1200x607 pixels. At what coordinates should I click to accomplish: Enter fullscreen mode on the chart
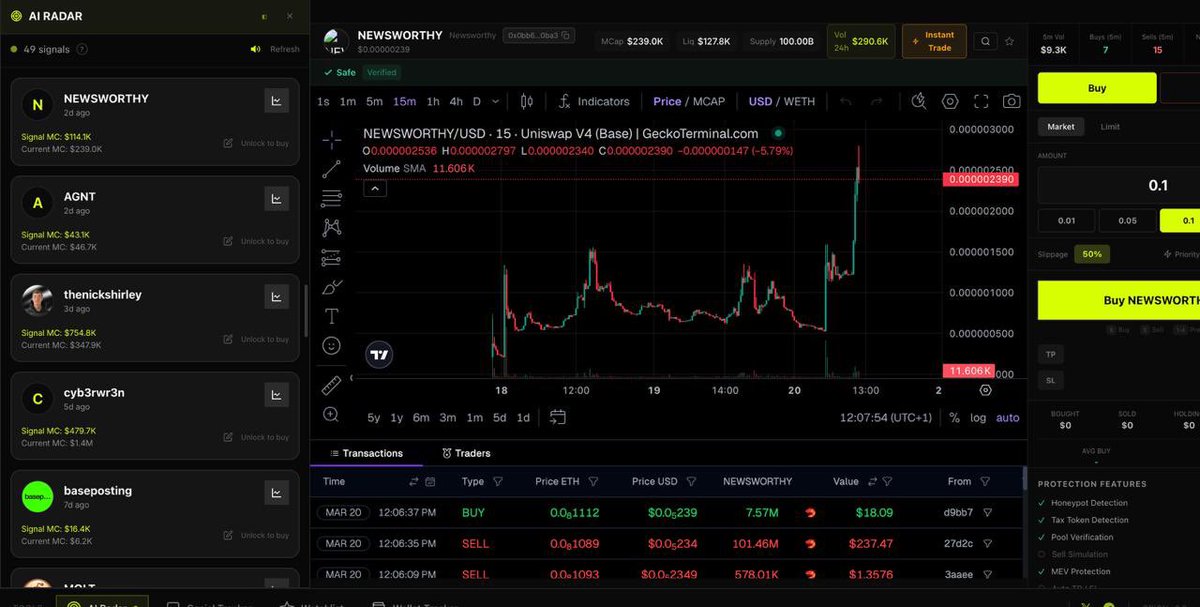pyautogui.click(x=981, y=101)
